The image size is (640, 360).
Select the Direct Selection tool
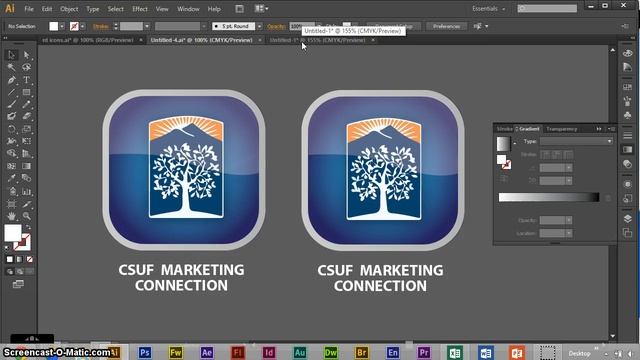pyautogui.click(x=27, y=55)
